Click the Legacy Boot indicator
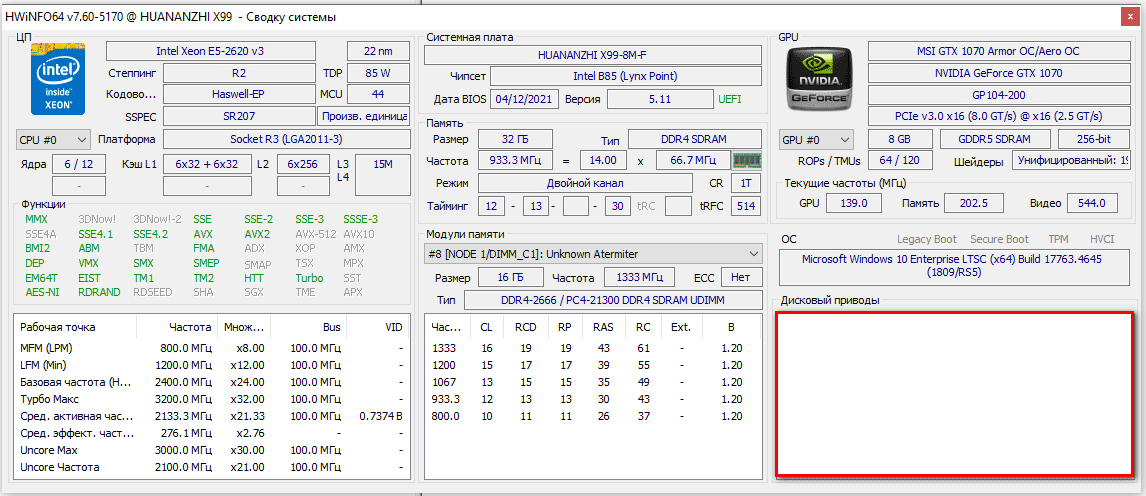 [927, 239]
